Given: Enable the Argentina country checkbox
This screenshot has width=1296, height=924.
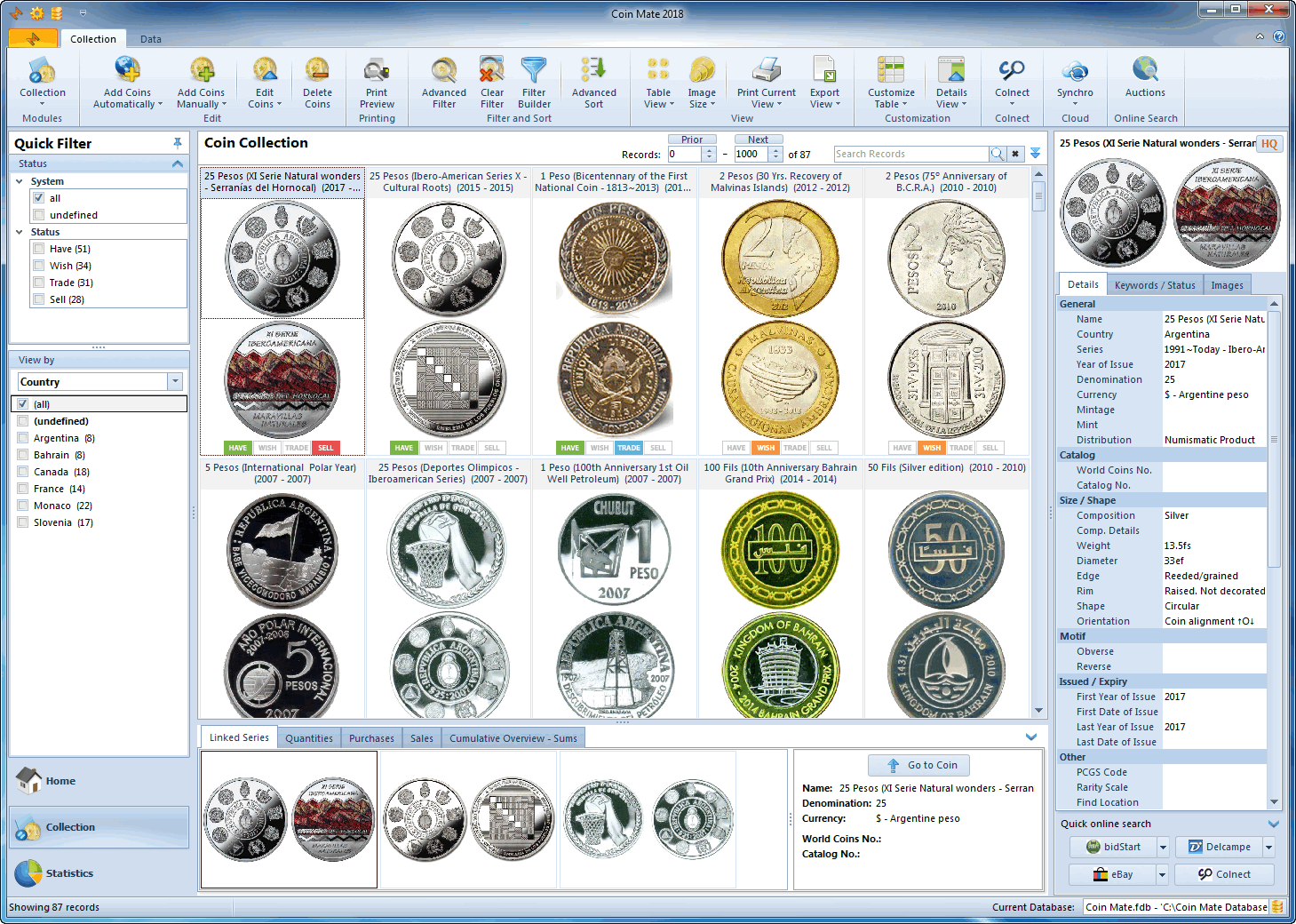Looking at the screenshot, I should click(23, 438).
